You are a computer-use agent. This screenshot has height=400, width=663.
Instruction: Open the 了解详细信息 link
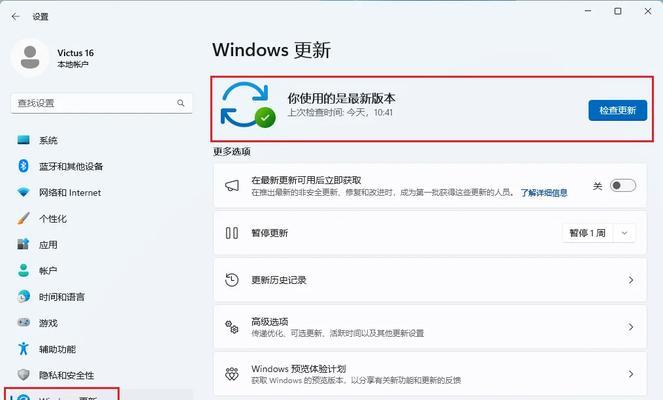pyautogui.click(x=544, y=193)
